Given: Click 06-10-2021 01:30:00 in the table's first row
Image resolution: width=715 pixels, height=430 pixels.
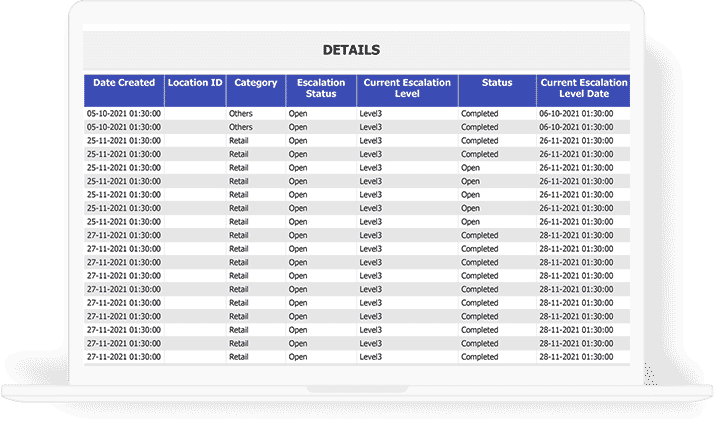Looking at the screenshot, I should tap(576, 114).
